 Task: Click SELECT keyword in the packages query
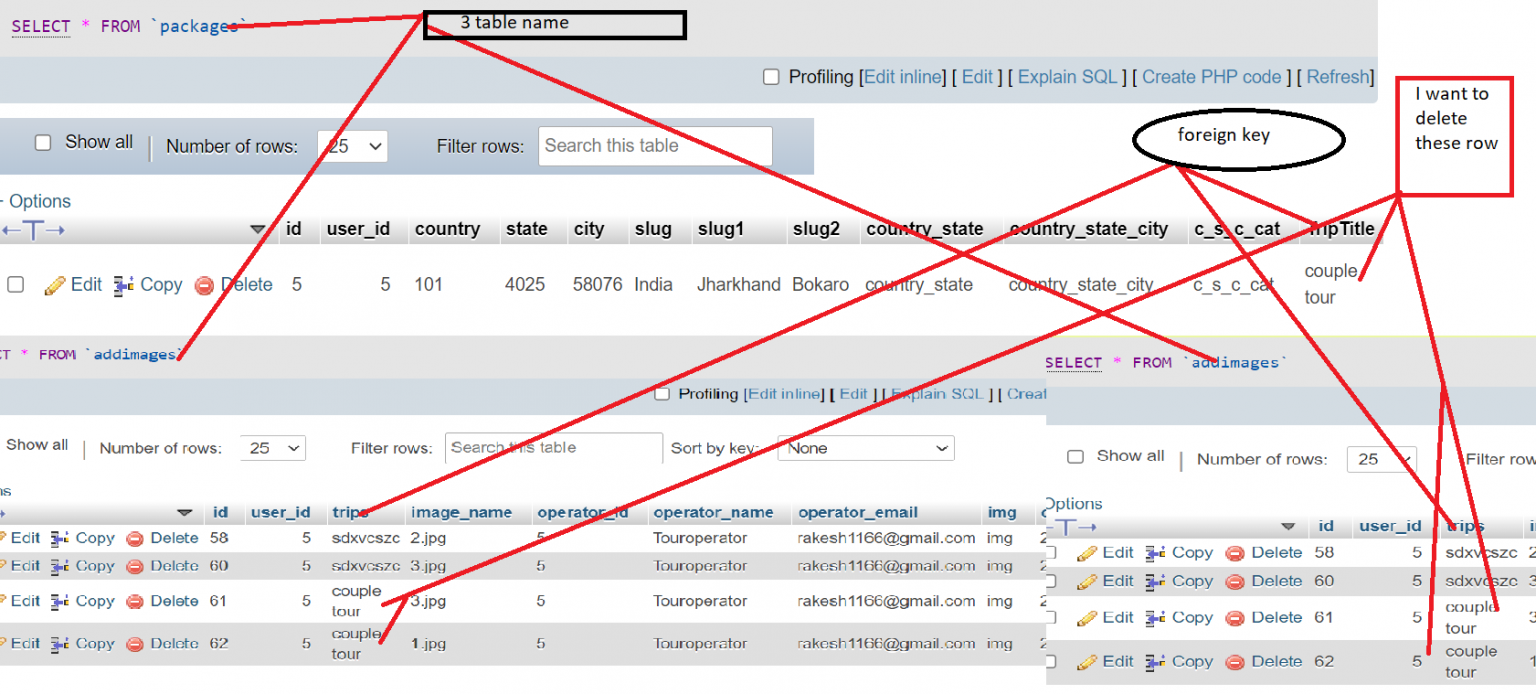[41, 26]
